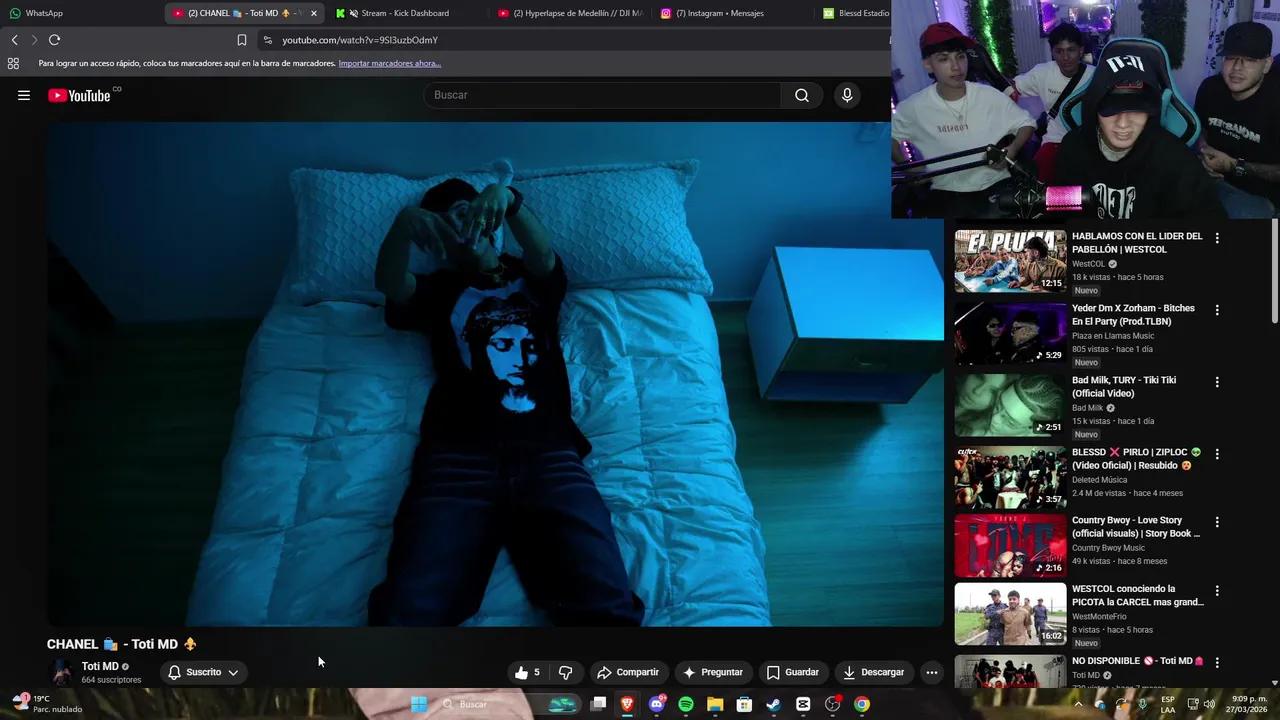
Task: Save video with 'Guardar' button
Action: [x=793, y=672]
